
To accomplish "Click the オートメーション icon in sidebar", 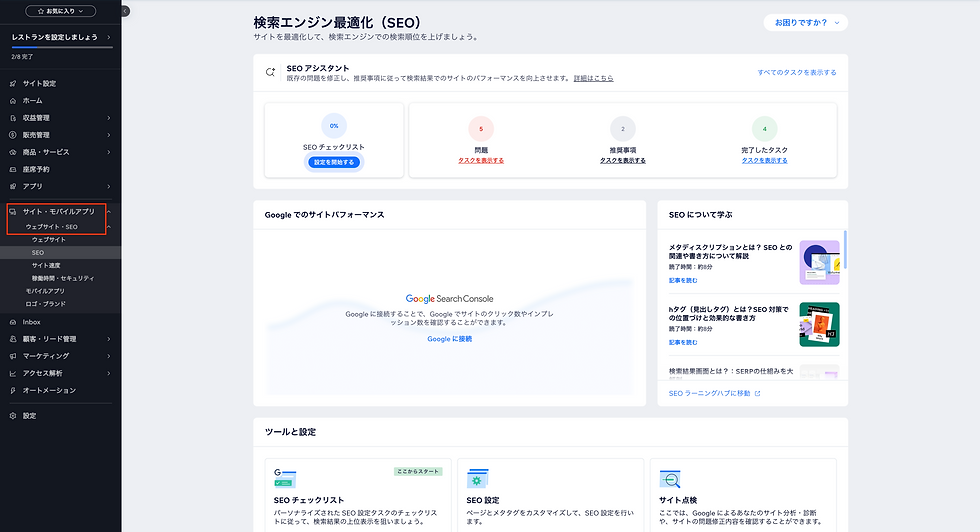I will 12,391.
